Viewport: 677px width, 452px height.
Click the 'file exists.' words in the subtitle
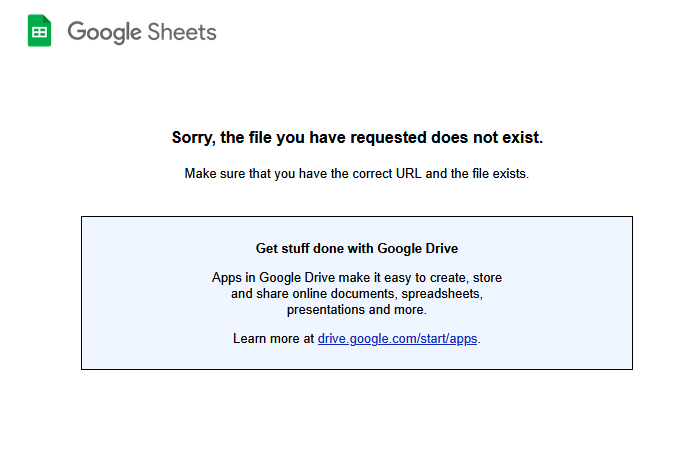click(500, 174)
